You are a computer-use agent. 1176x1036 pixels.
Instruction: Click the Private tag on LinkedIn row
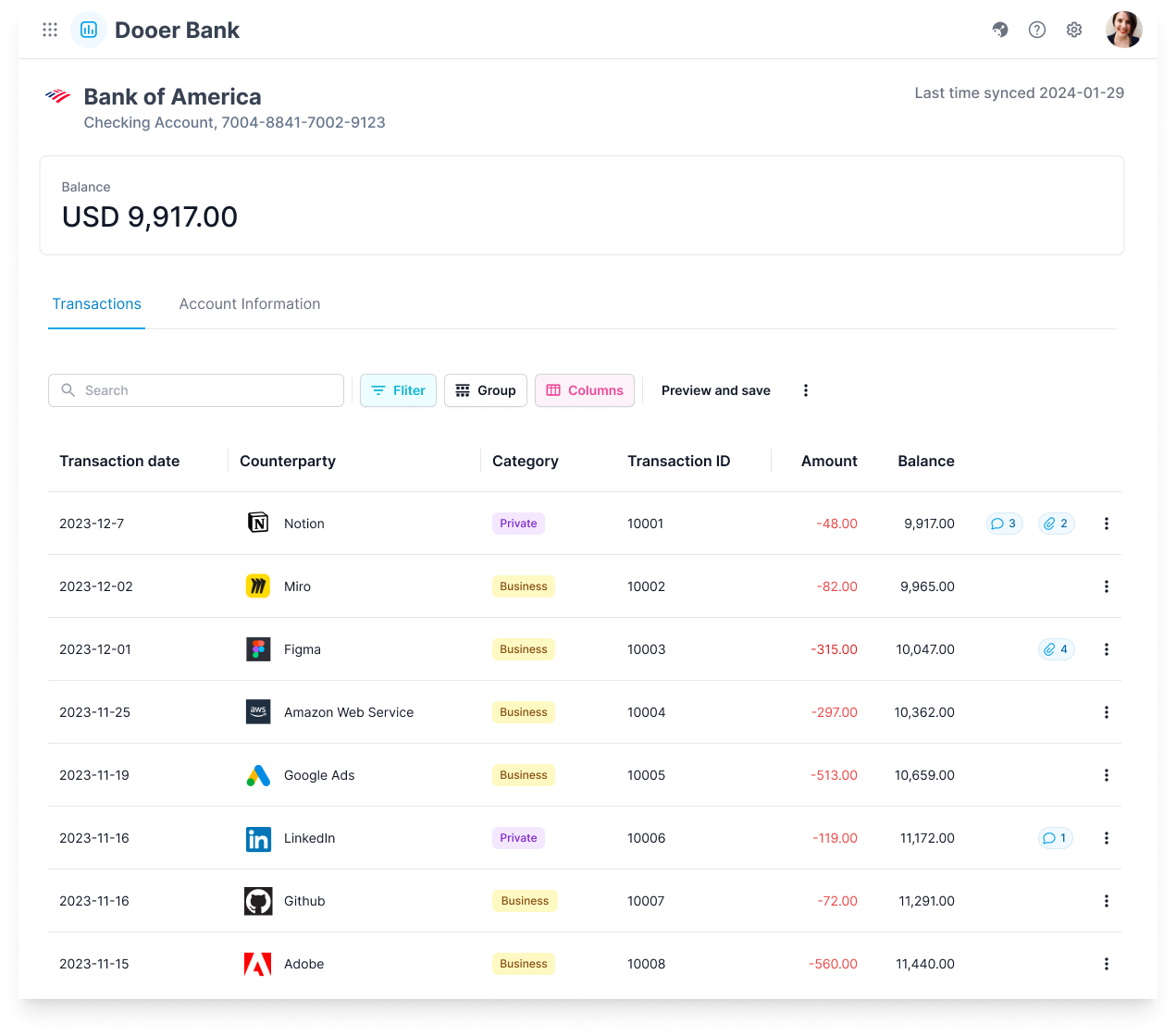(518, 838)
